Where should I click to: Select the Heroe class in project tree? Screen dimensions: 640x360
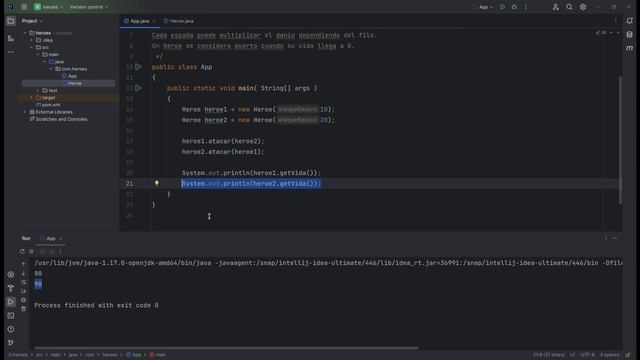pyautogui.click(x=69, y=83)
